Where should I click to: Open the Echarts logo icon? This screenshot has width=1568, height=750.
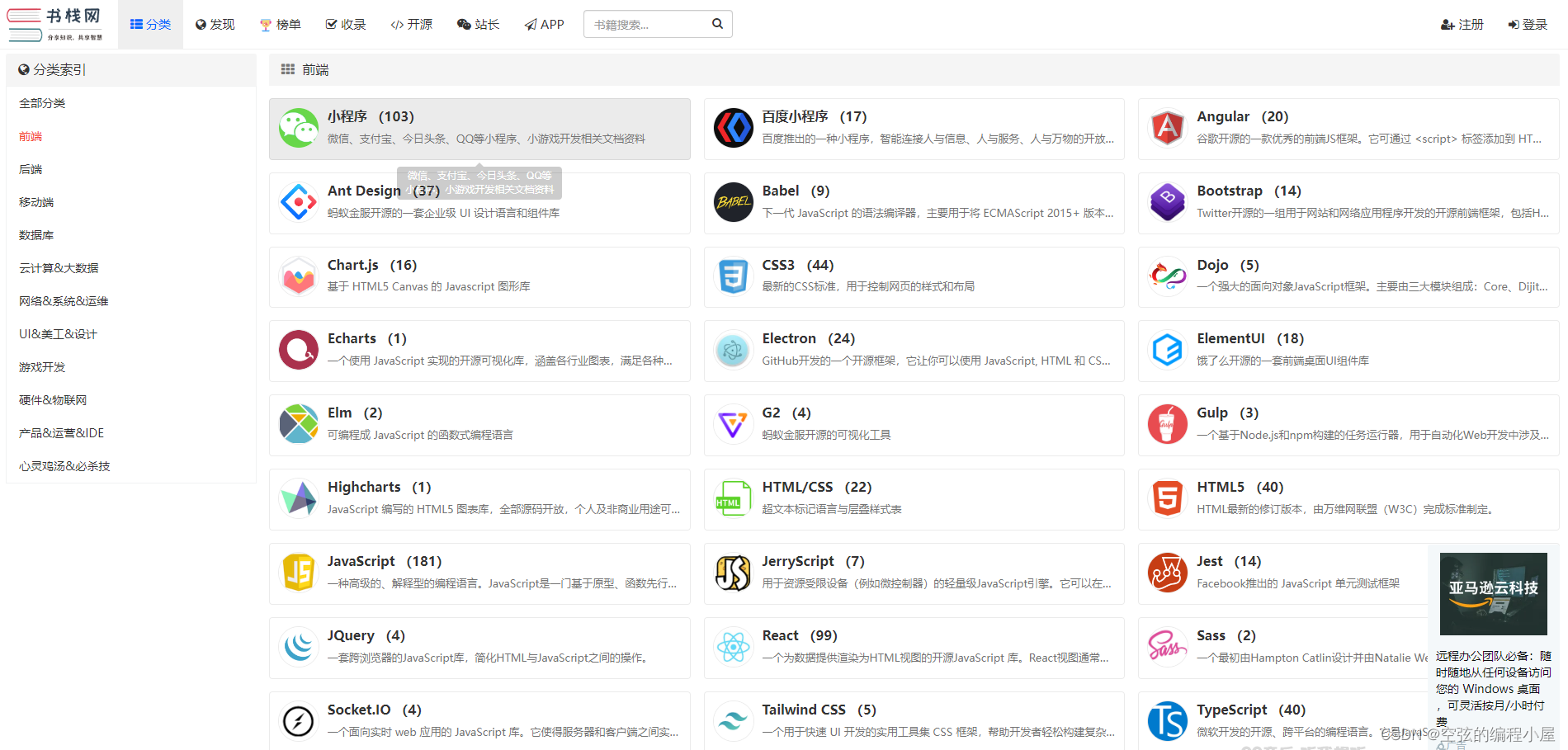pyautogui.click(x=299, y=350)
